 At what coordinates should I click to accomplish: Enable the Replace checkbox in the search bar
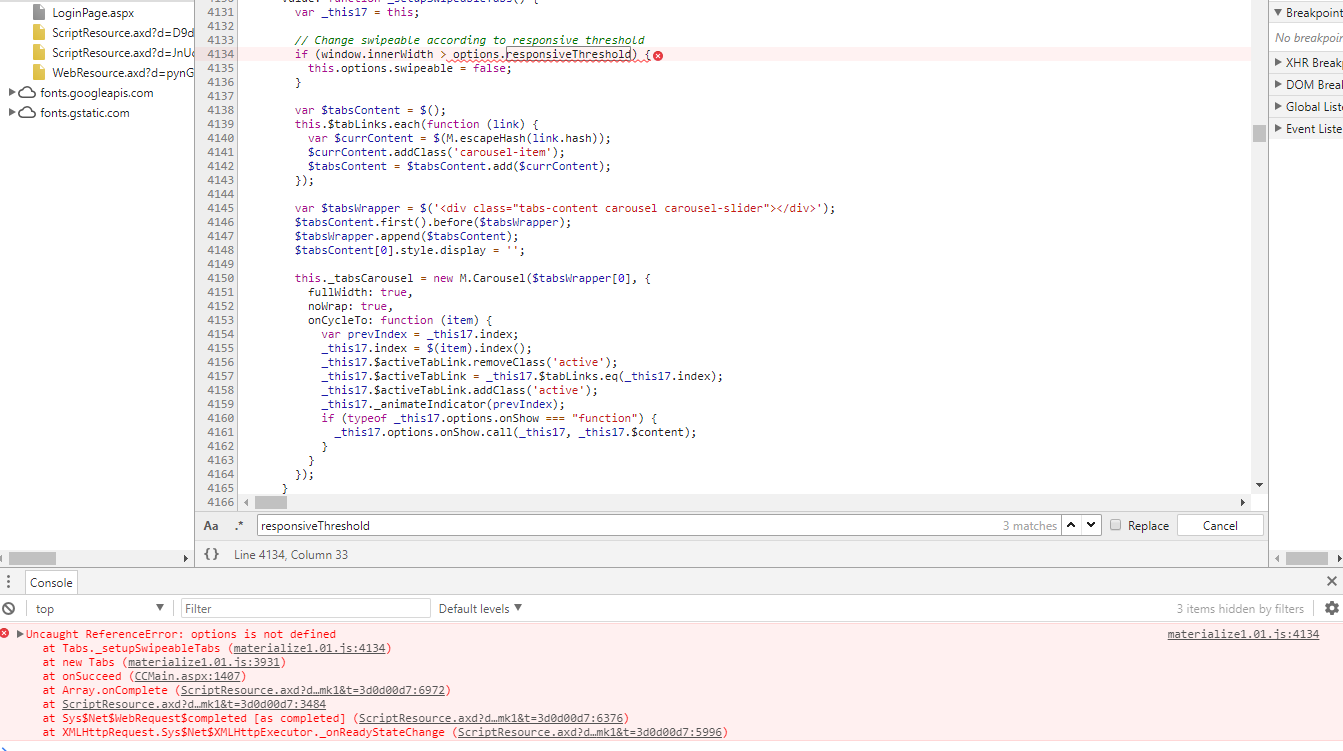[1116, 524]
